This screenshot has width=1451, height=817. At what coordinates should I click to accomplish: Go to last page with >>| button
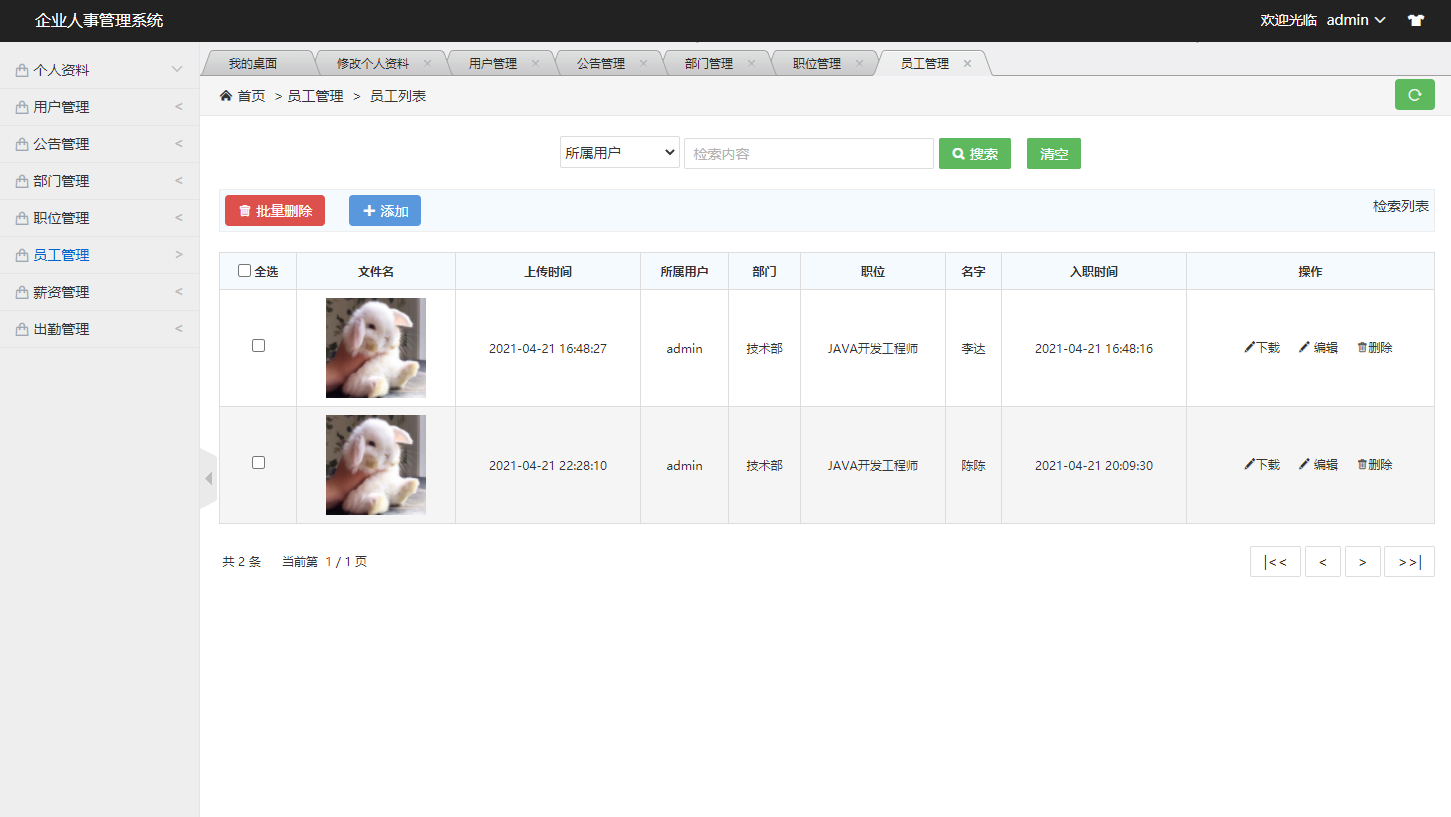tap(1409, 562)
